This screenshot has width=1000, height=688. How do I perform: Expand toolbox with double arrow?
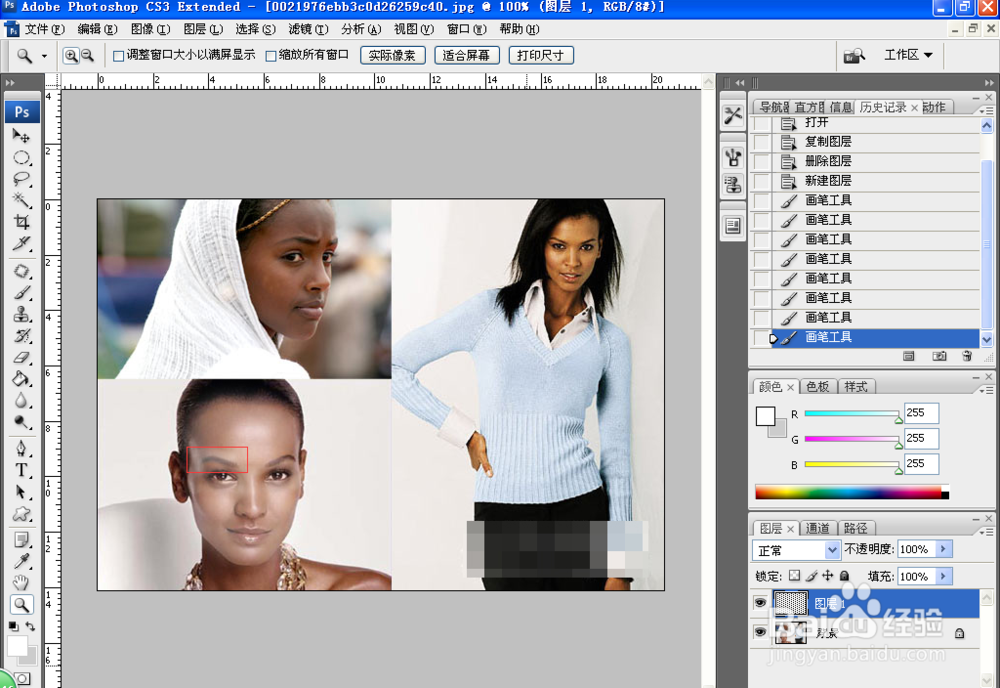pyautogui.click(x=10, y=83)
